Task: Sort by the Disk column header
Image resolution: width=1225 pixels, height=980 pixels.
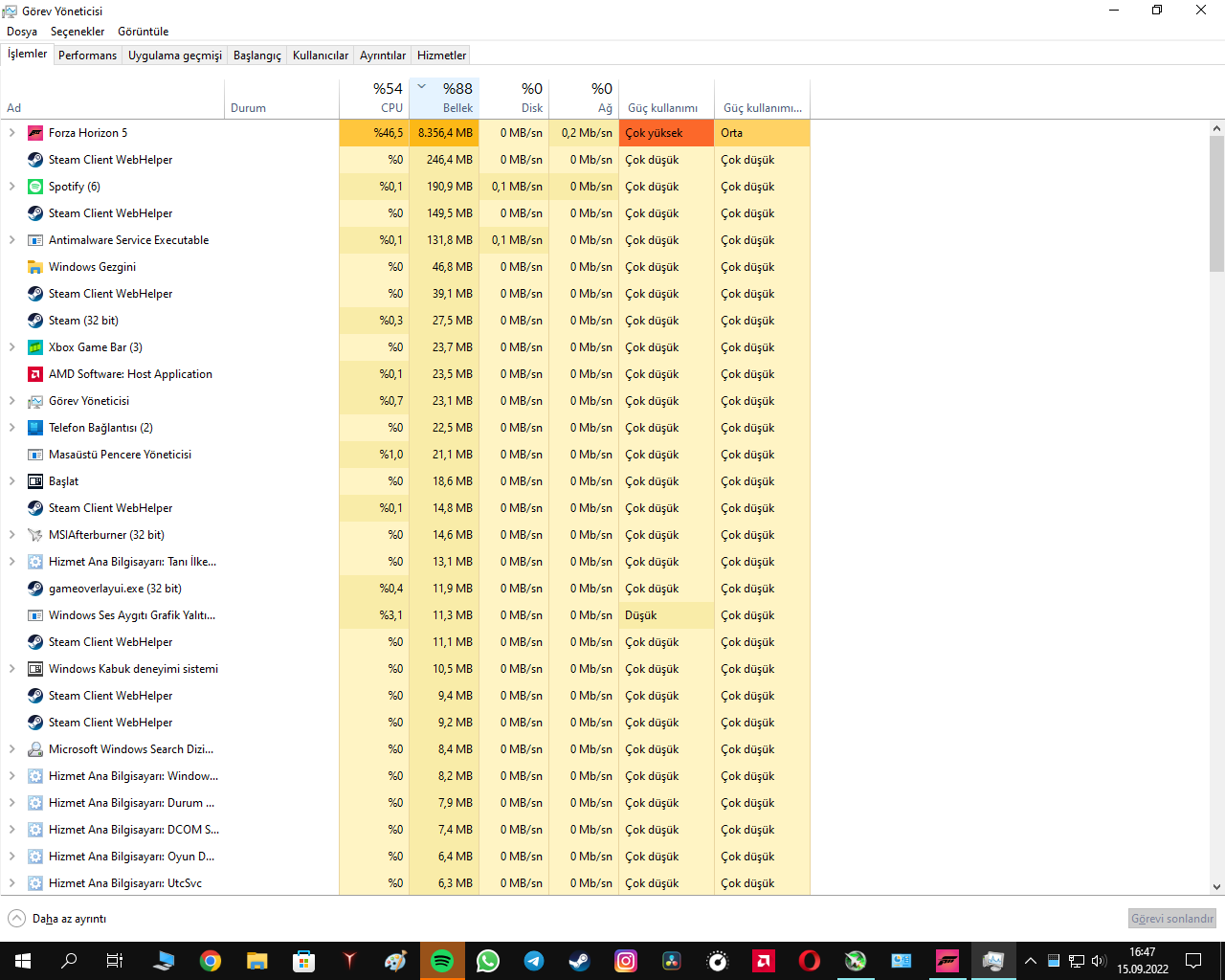Action: [514, 98]
